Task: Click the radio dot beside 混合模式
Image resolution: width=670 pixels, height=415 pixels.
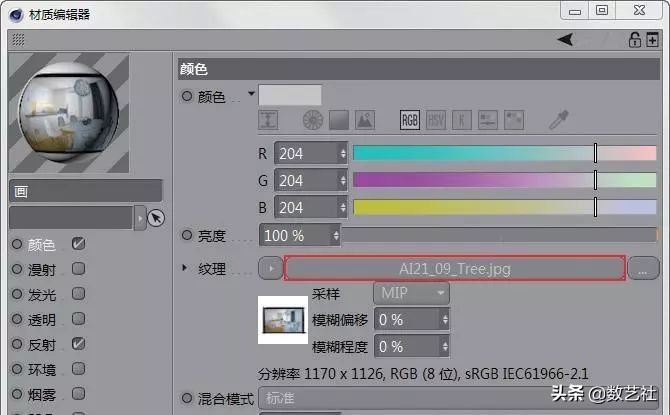Action: [x=187, y=398]
